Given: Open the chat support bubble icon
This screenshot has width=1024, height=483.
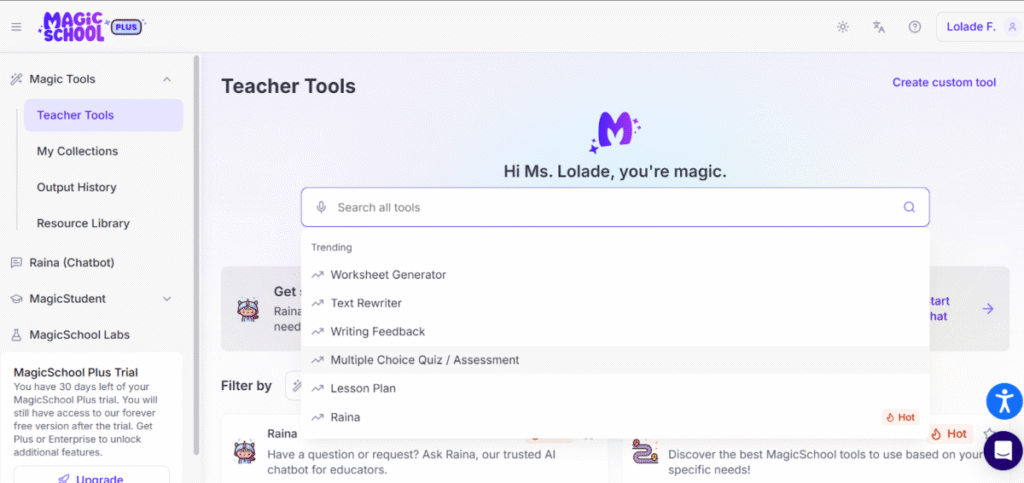Looking at the screenshot, I should 1003,450.
